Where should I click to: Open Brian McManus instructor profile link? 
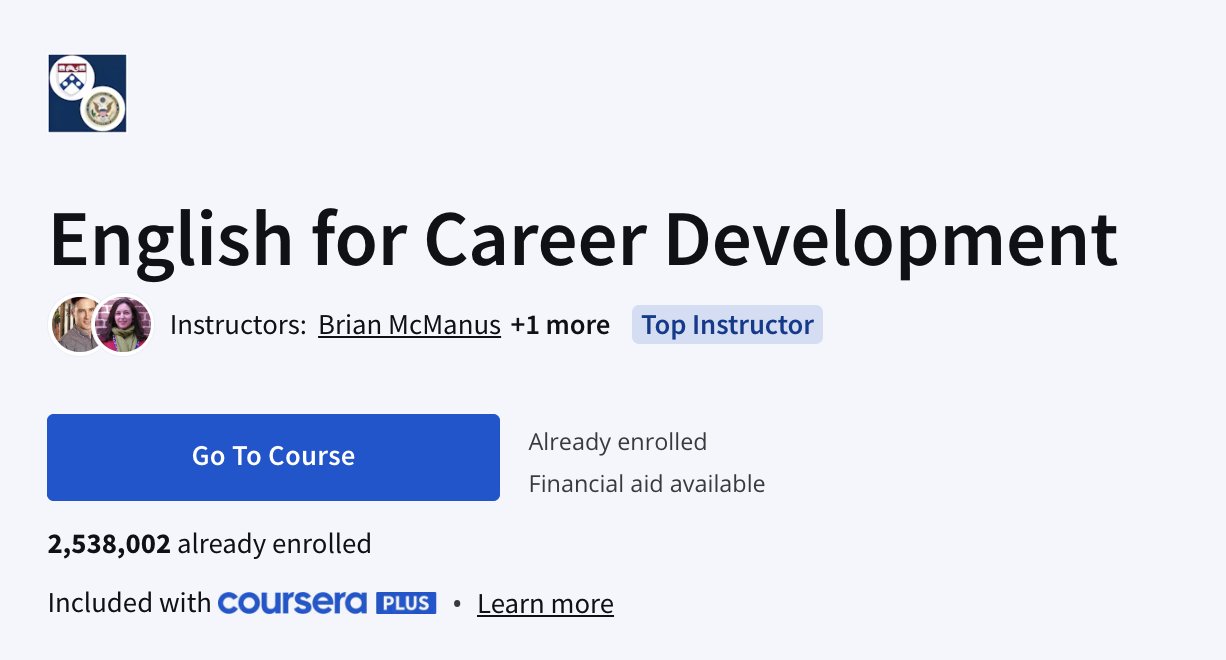pos(409,325)
